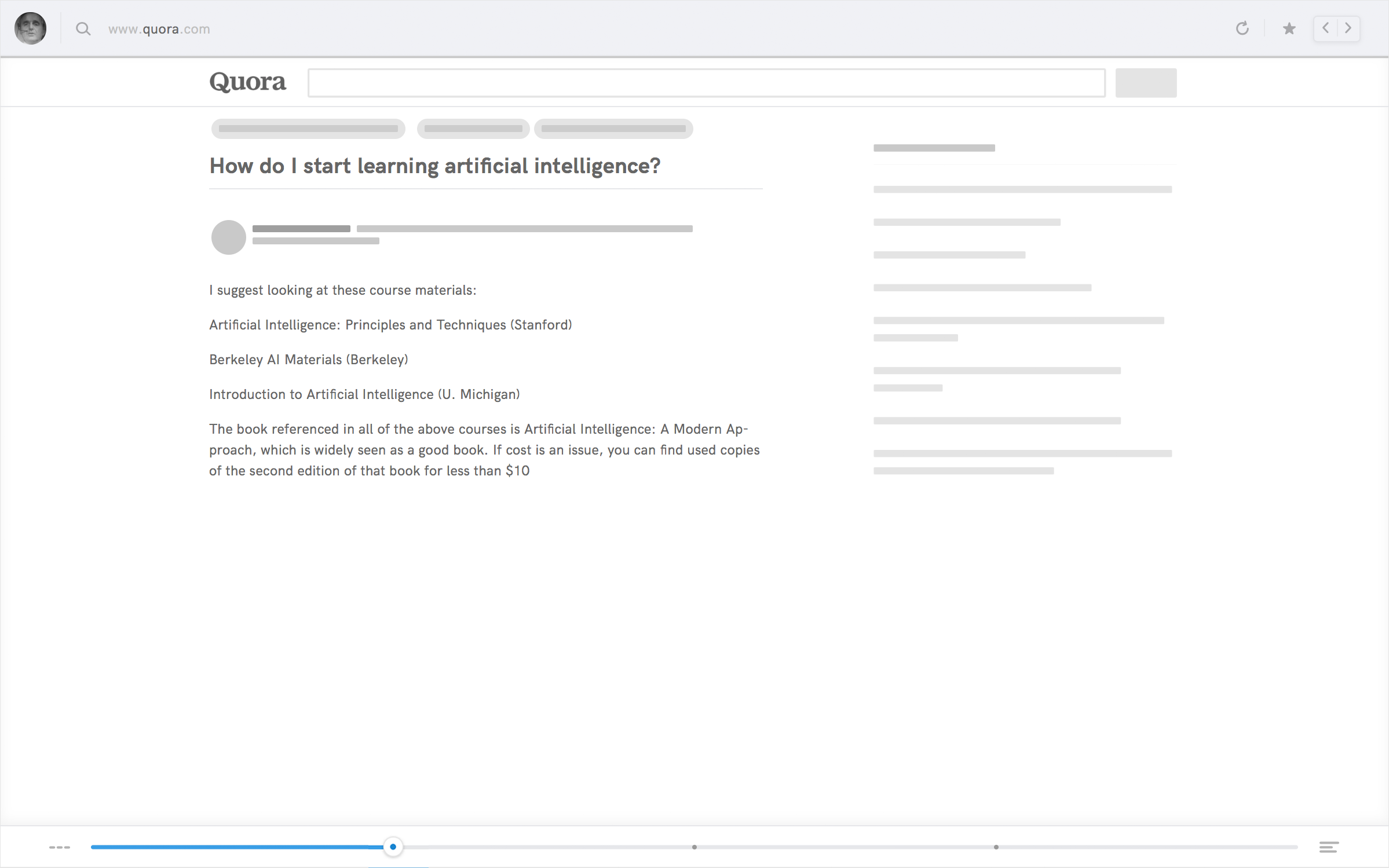Go back with the left chevron
The image size is (1389, 868).
tap(1325, 28)
